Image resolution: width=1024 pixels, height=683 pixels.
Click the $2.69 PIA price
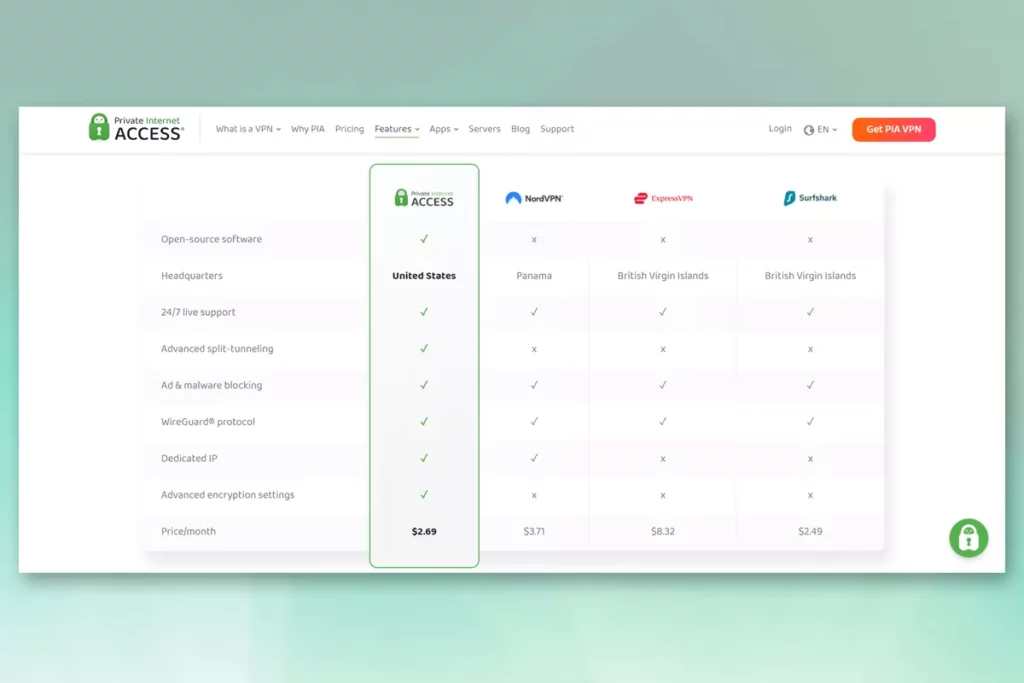[424, 532]
